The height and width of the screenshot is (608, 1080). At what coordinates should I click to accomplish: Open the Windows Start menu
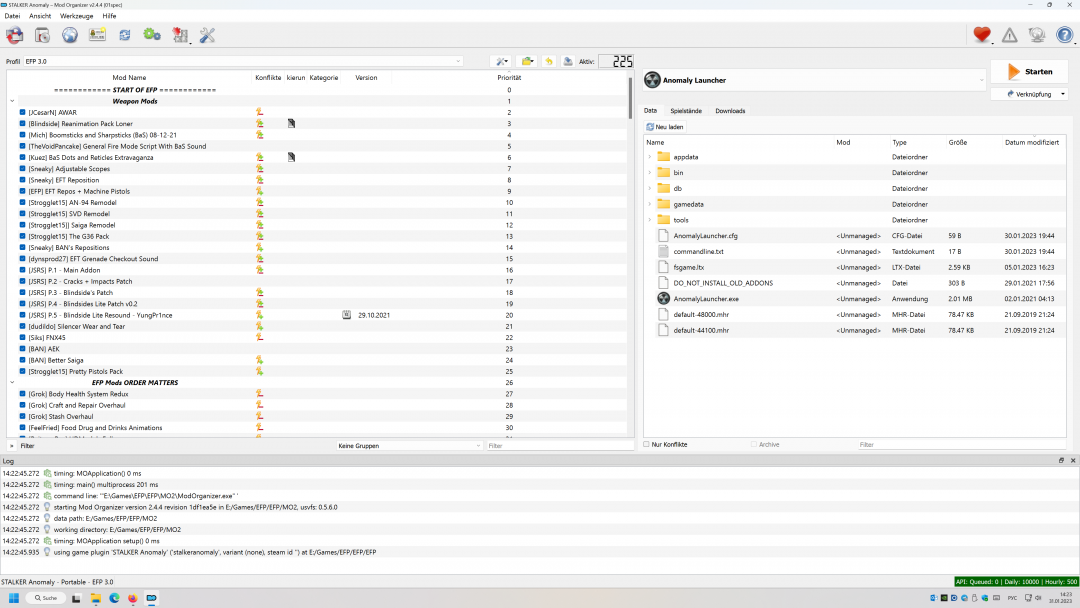coord(14,598)
